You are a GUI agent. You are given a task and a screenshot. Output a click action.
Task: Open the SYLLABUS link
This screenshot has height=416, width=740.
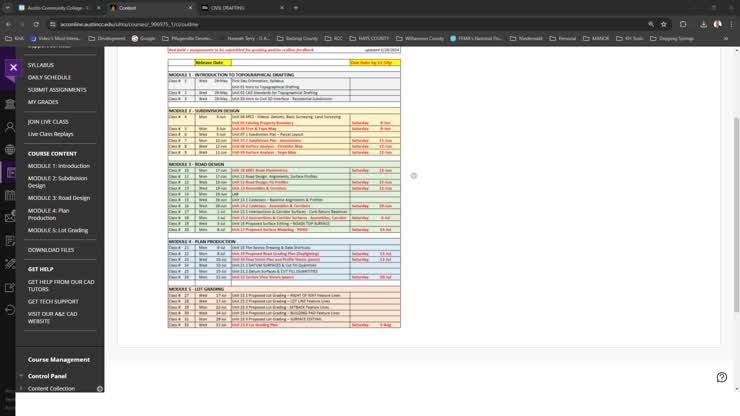click(41, 65)
